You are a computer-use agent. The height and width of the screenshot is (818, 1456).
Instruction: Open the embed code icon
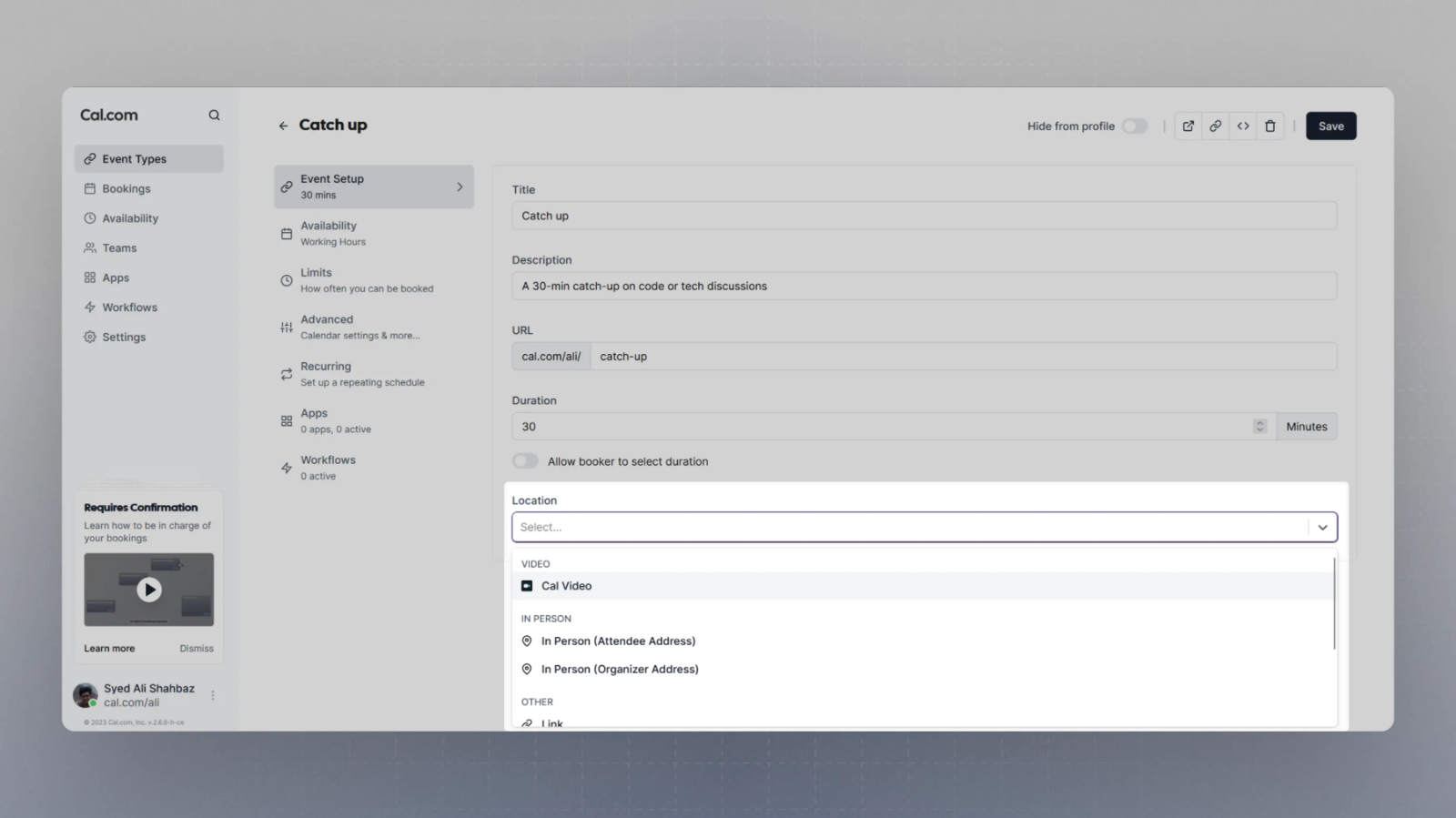[x=1242, y=126]
